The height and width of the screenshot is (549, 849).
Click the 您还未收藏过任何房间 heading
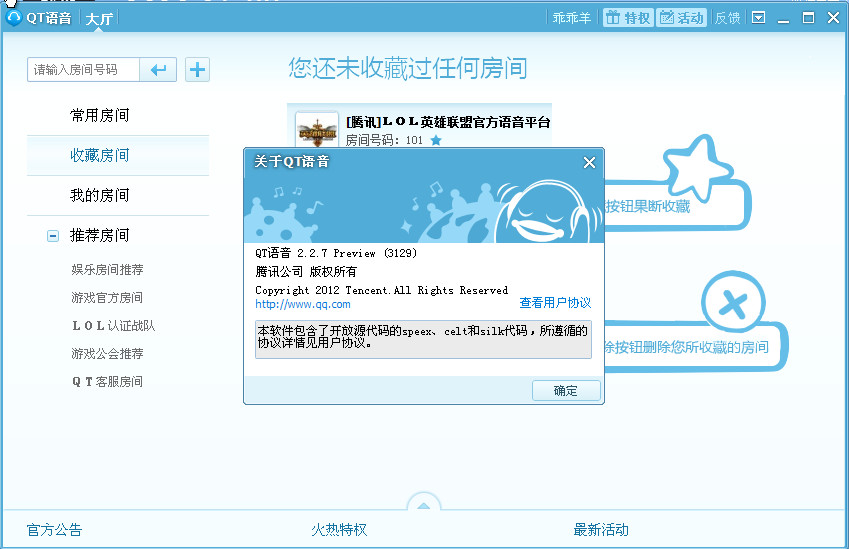408,68
